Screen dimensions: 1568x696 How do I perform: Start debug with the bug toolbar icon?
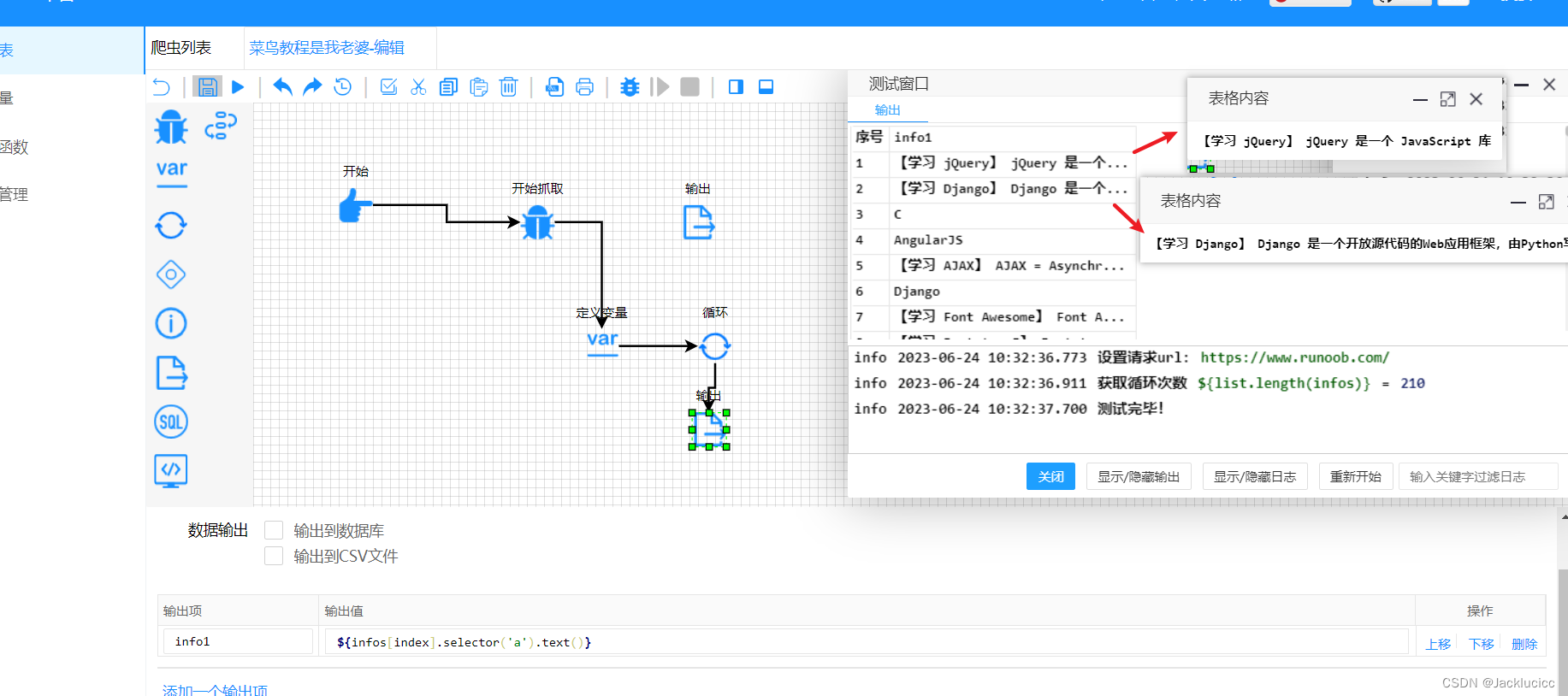(x=630, y=86)
